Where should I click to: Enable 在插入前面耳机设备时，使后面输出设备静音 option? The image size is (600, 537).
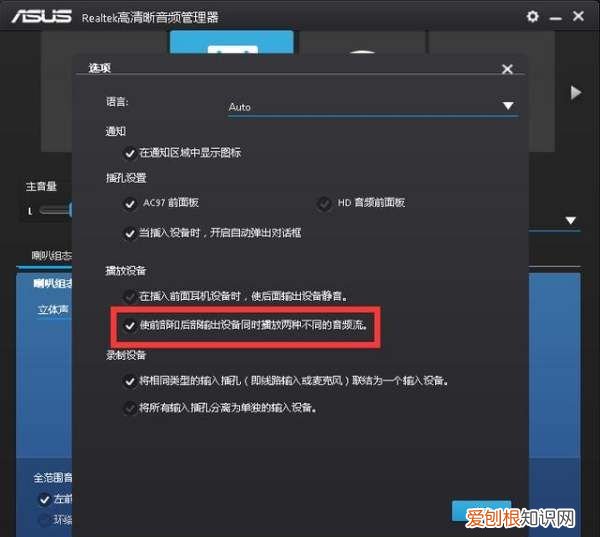point(130,296)
